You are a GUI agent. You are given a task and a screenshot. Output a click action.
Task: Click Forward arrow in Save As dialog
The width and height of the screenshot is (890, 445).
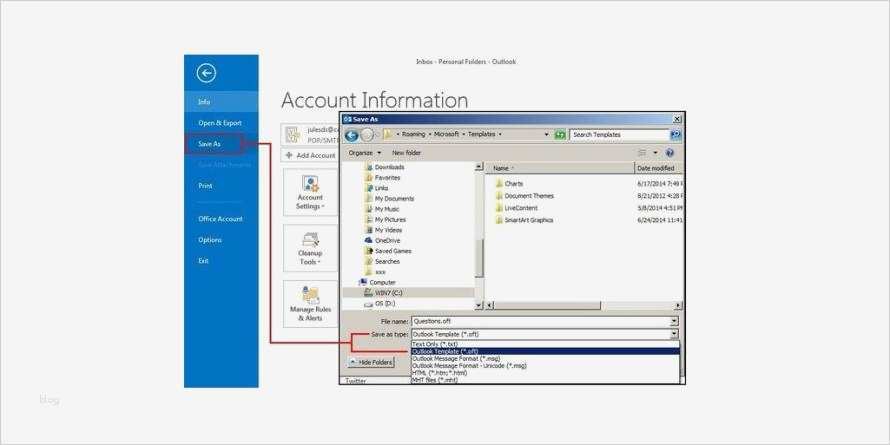367,135
